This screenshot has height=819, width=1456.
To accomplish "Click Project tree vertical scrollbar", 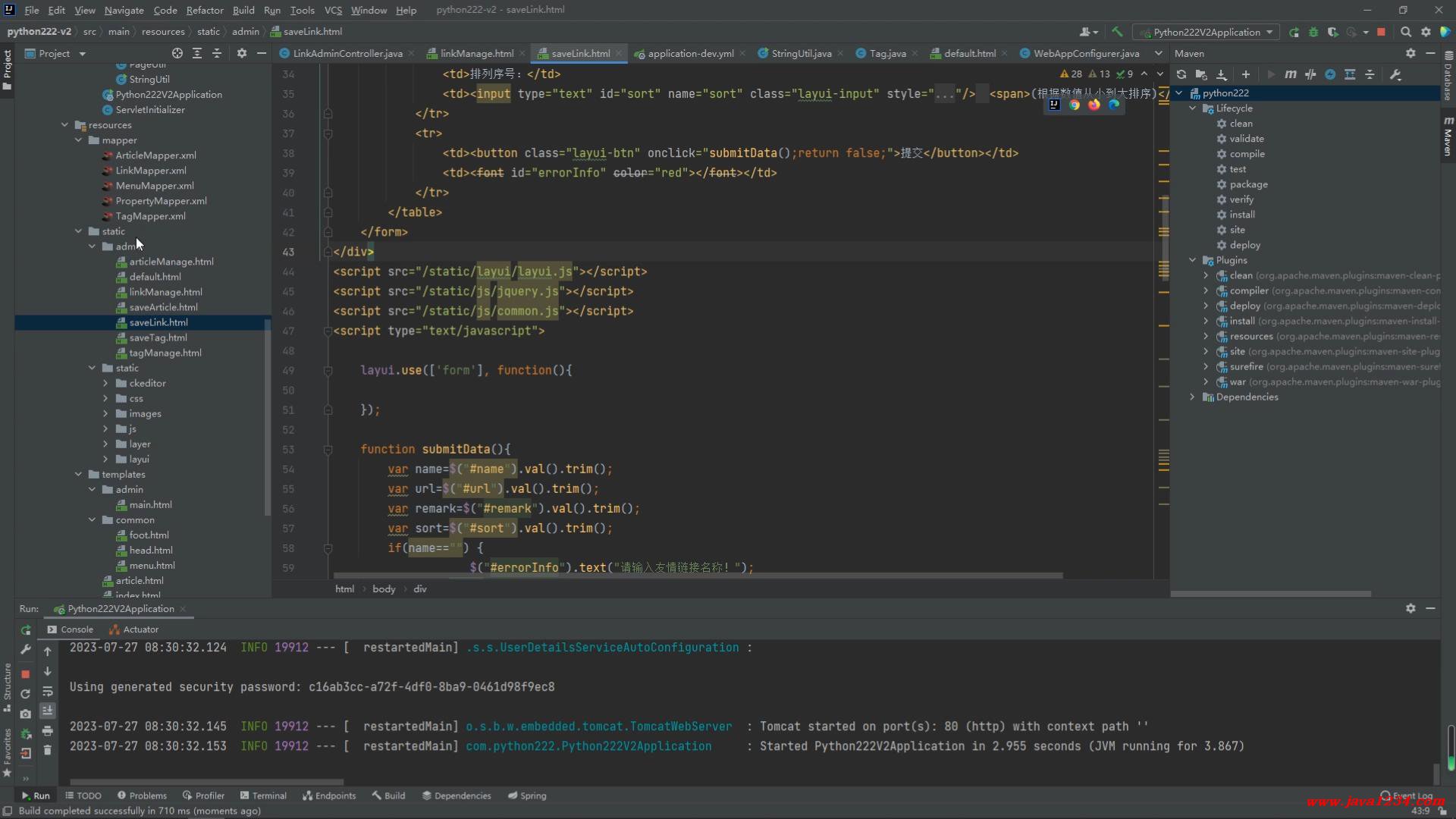I will [x=267, y=417].
